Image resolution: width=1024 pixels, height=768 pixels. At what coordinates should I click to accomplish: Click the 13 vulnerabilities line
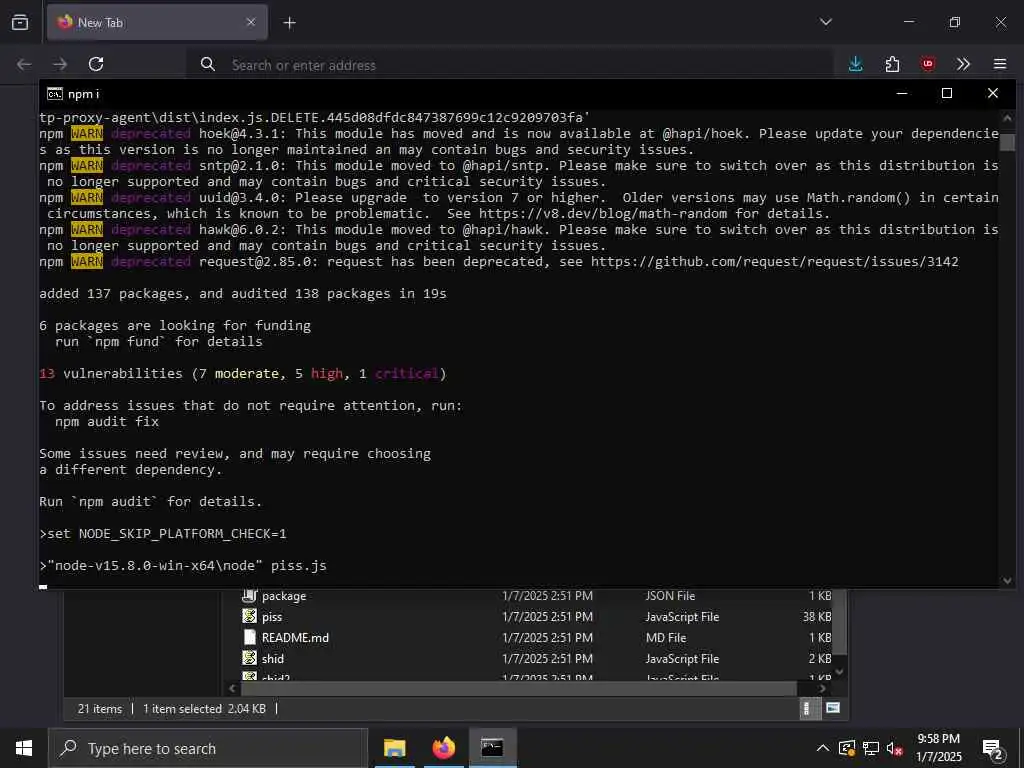click(x=242, y=374)
